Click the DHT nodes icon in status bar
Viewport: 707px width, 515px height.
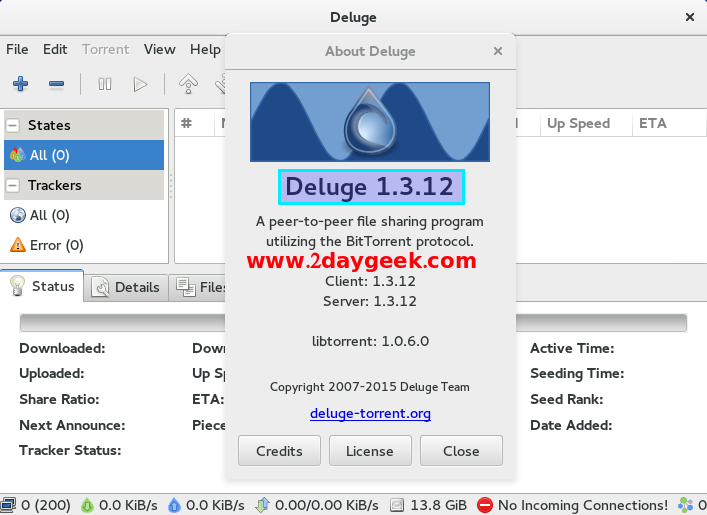coord(686,505)
